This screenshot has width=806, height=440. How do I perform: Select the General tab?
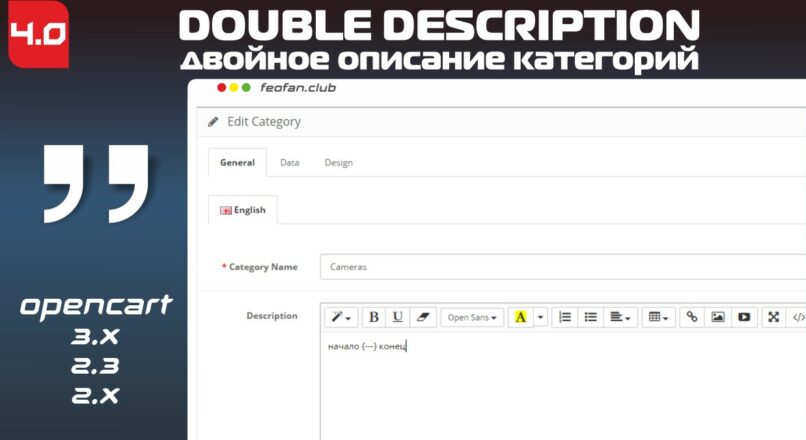click(x=237, y=162)
